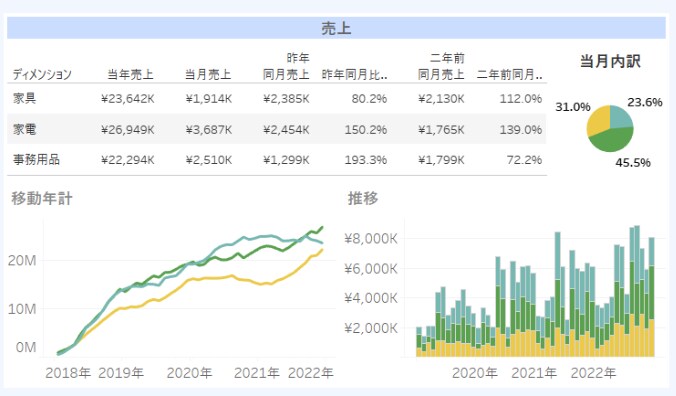This screenshot has height=396, width=676.
Task: Click the 2020年 label under 推移 chart
Action: (x=475, y=373)
